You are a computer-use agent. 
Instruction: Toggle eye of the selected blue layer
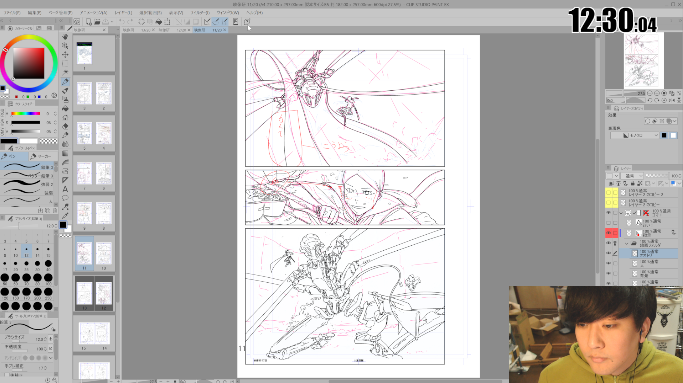pos(609,253)
